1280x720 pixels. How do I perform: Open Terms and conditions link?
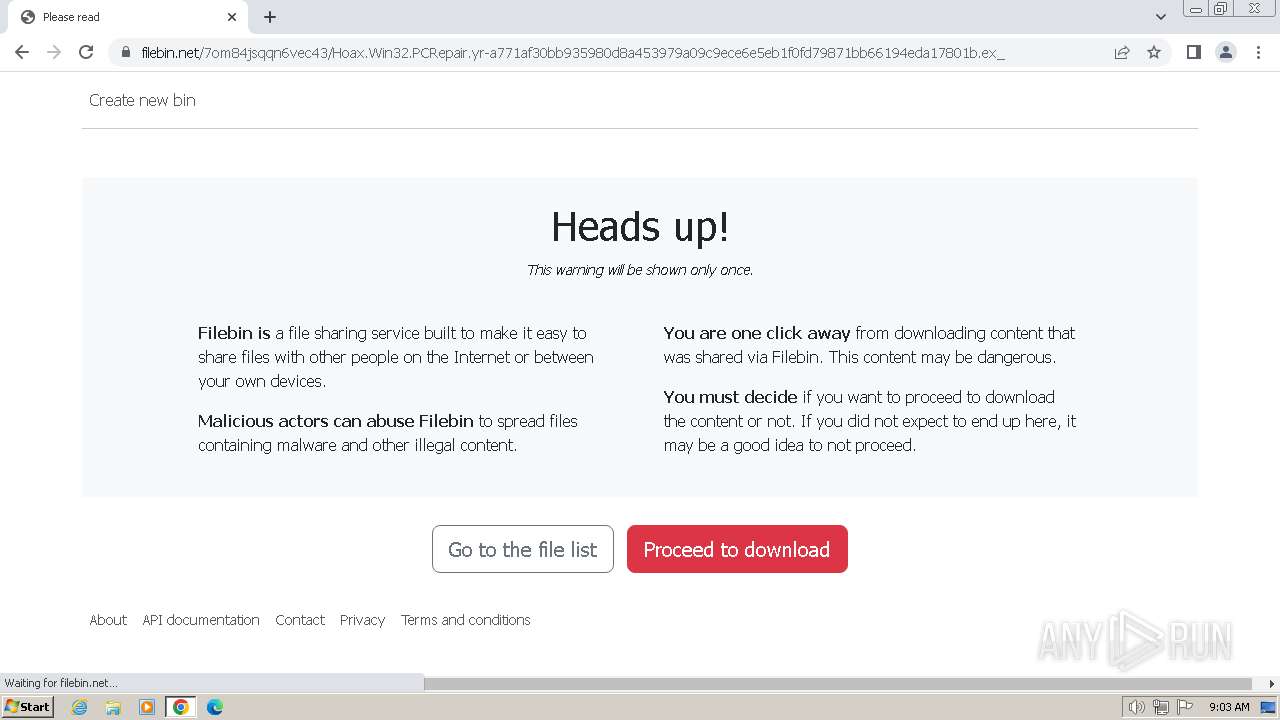[466, 620]
